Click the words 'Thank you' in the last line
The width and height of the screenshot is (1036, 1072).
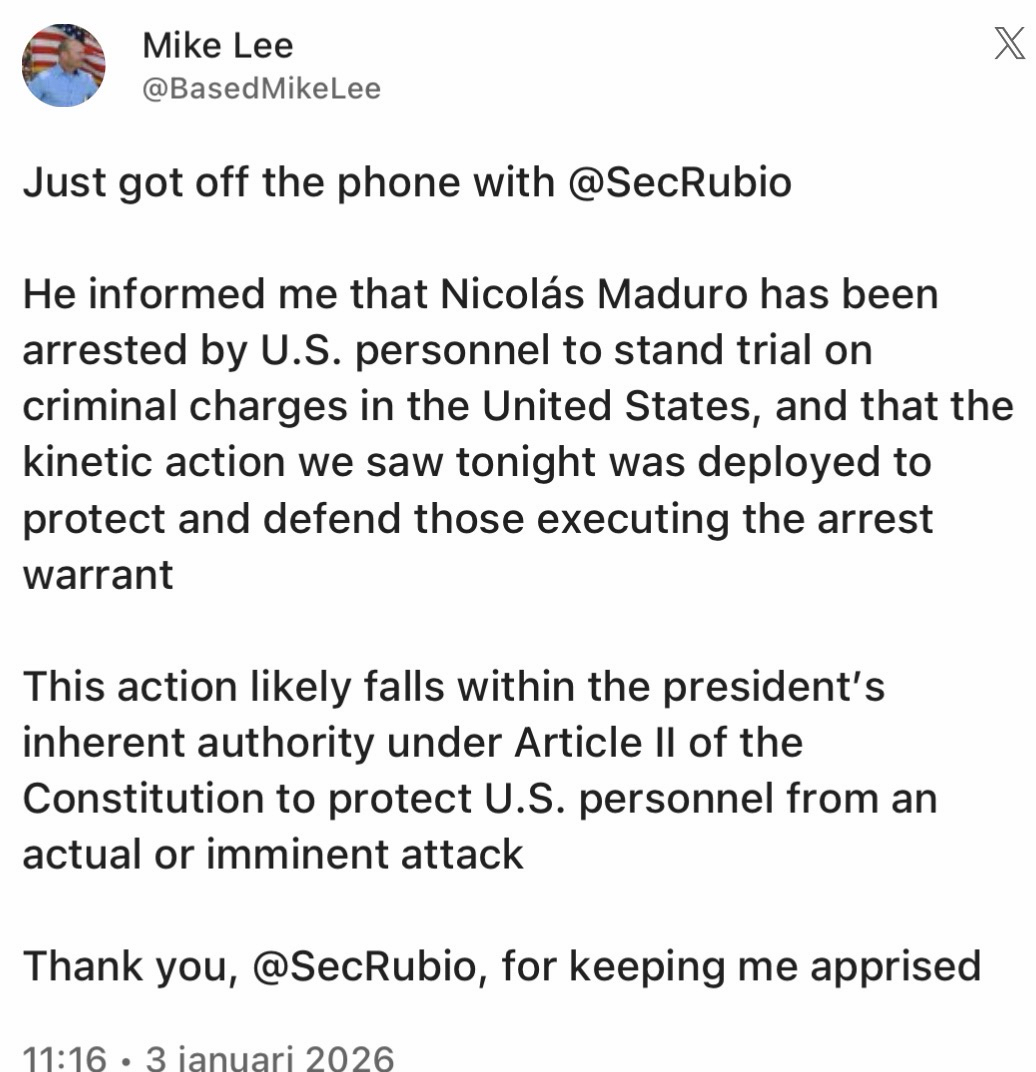pyautogui.click(x=128, y=966)
